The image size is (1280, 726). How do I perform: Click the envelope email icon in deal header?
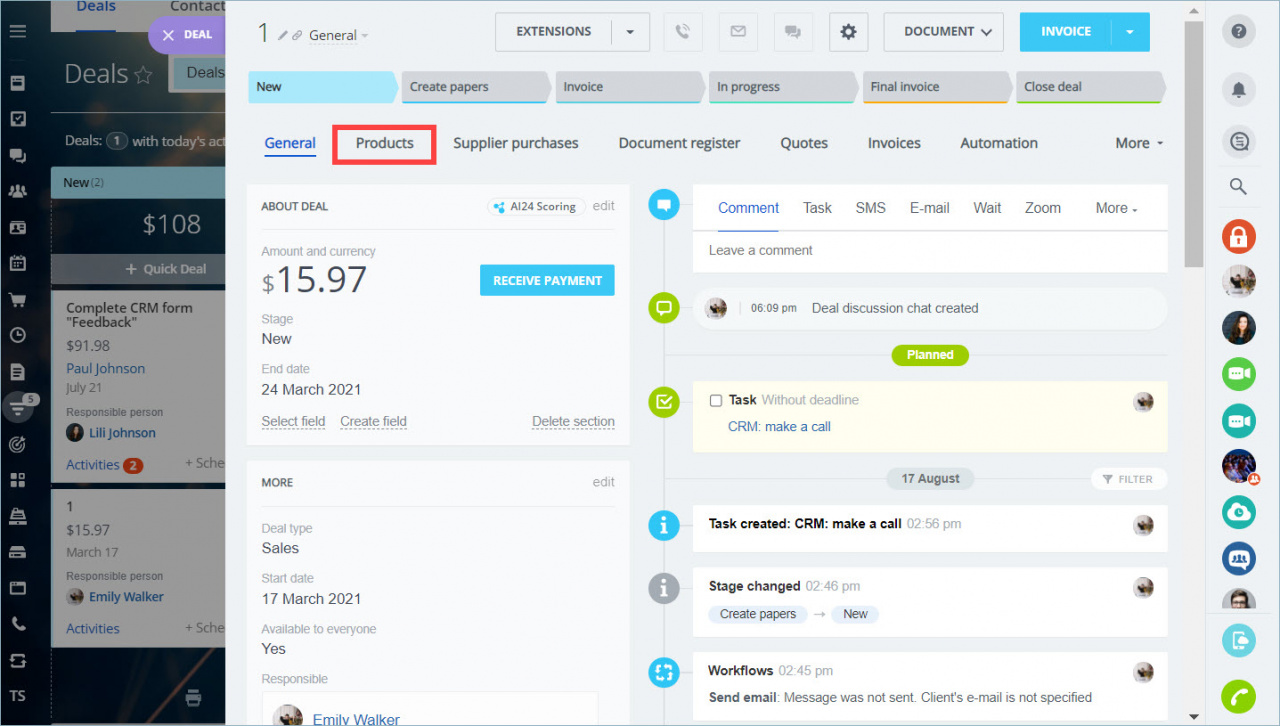738,32
